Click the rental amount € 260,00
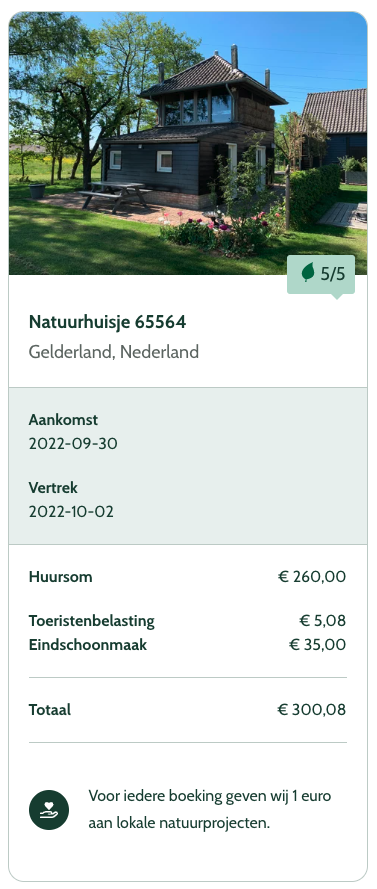Image resolution: width=377 pixels, height=889 pixels. (x=312, y=577)
